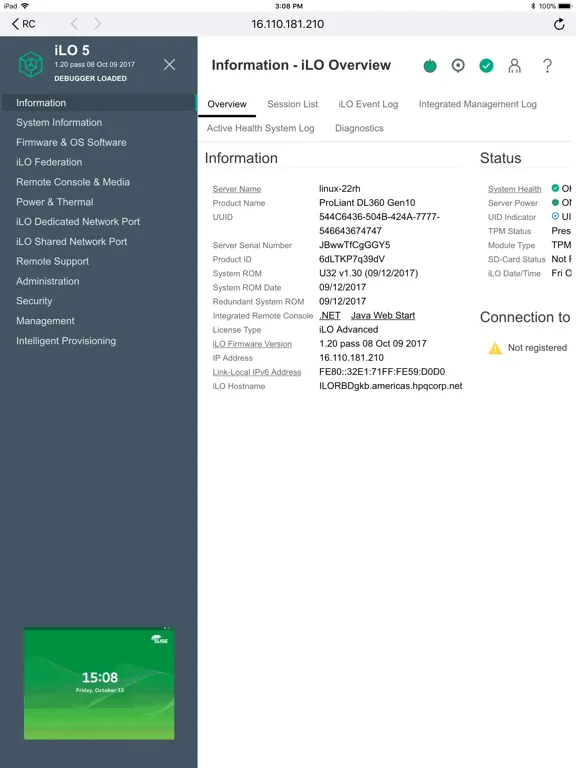This screenshot has height=768, width=576.
Task: Click the DEBUGGER LOADED label
Action: click(90, 78)
